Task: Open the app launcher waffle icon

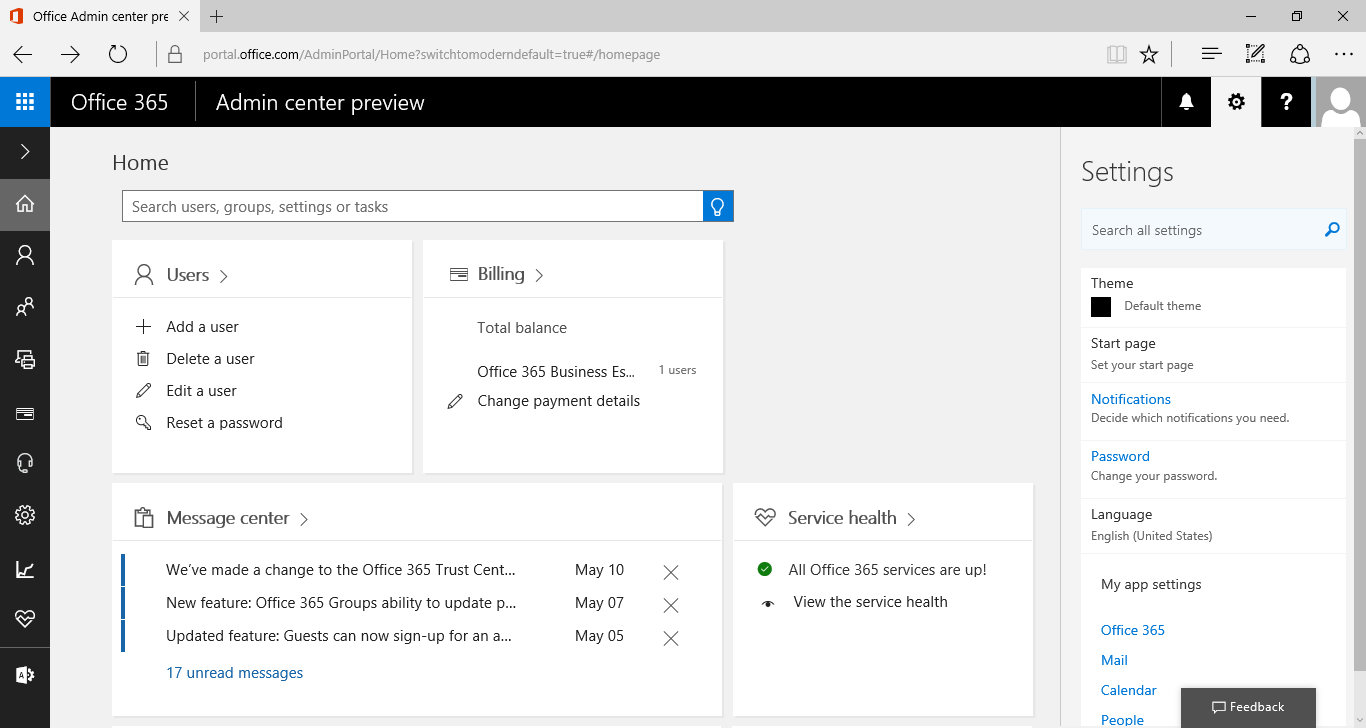Action: (x=25, y=102)
